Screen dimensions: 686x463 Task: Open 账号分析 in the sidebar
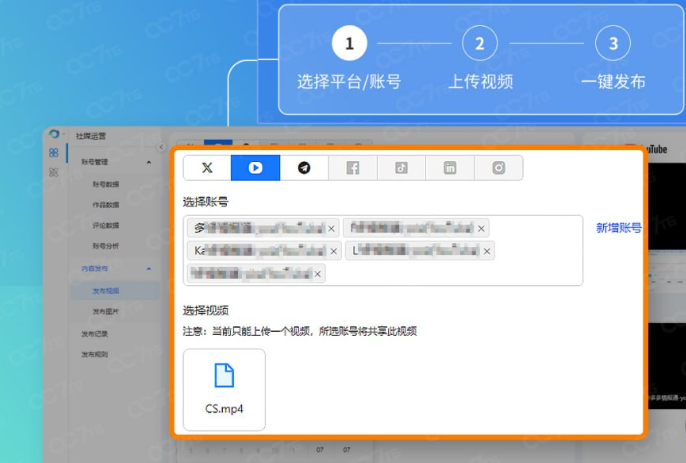pyautogui.click(x=105, y=246)
